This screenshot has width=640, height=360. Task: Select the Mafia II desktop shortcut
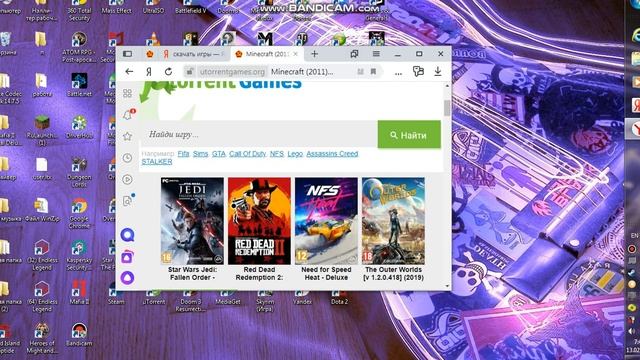(79, 292)
